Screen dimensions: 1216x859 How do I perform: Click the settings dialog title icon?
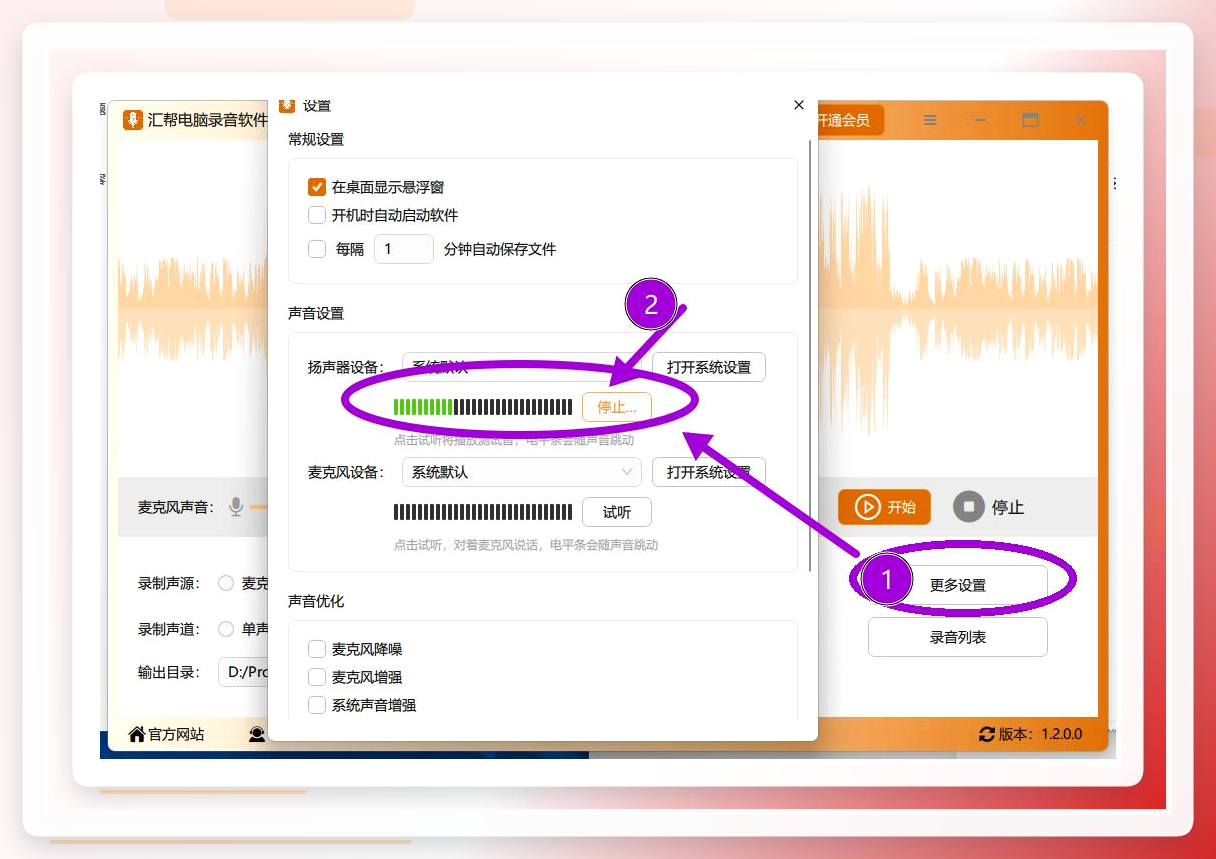(288, 105)
